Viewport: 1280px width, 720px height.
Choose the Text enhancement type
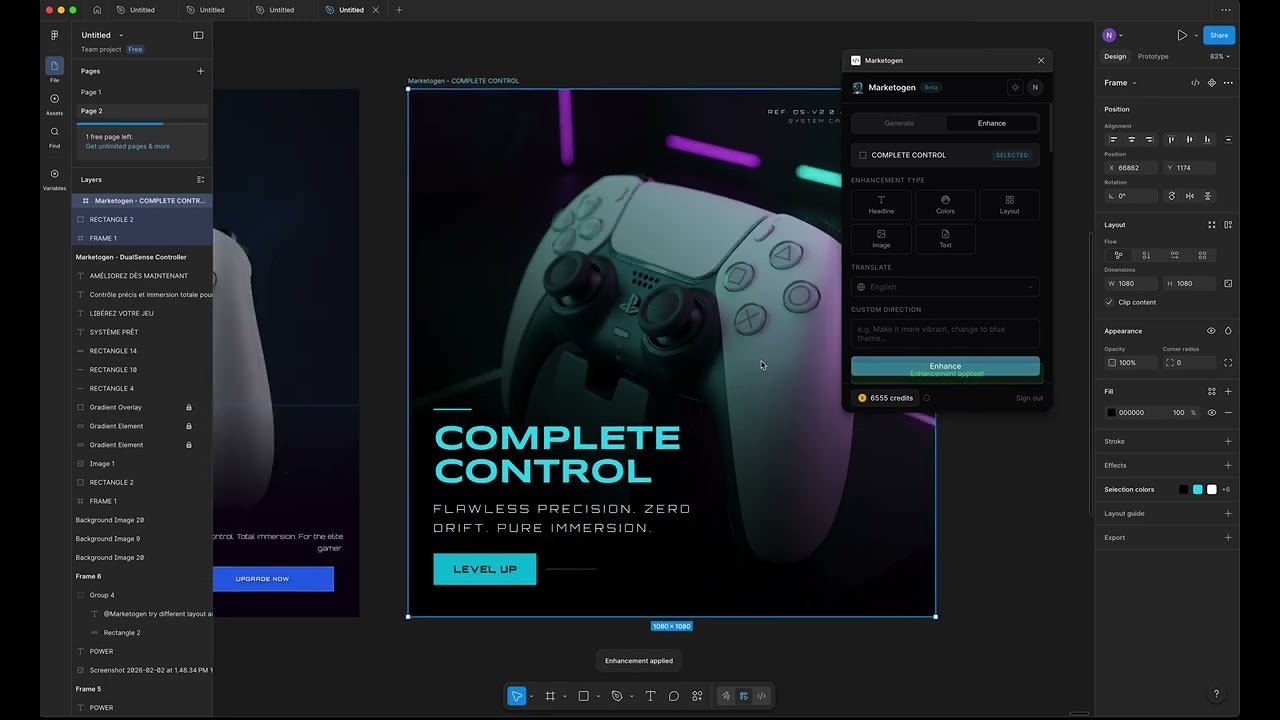pos(945,239)
